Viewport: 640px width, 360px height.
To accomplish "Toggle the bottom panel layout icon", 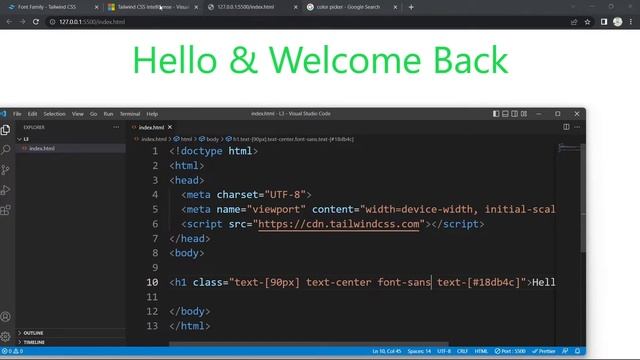I will (505, 114).
